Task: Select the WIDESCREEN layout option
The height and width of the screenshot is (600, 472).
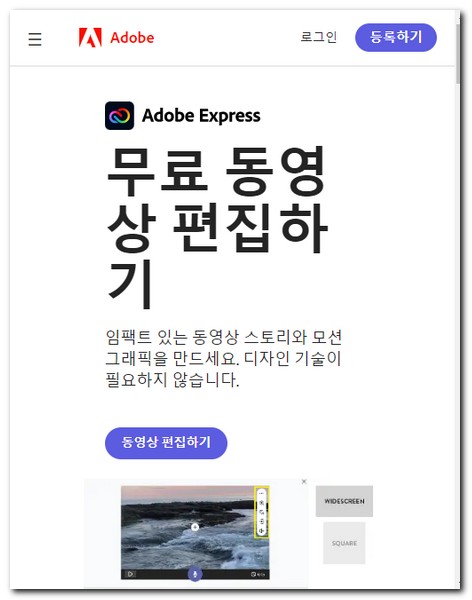Action: click(x=344, y=501)
